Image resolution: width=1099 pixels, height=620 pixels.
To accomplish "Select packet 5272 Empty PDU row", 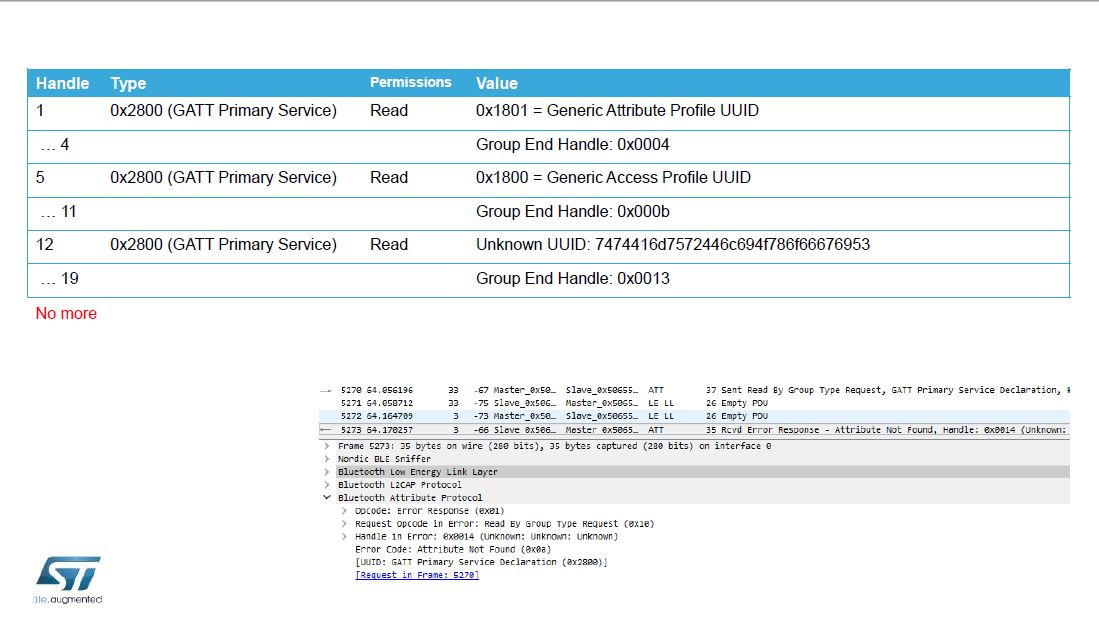I will click(695, 416).
